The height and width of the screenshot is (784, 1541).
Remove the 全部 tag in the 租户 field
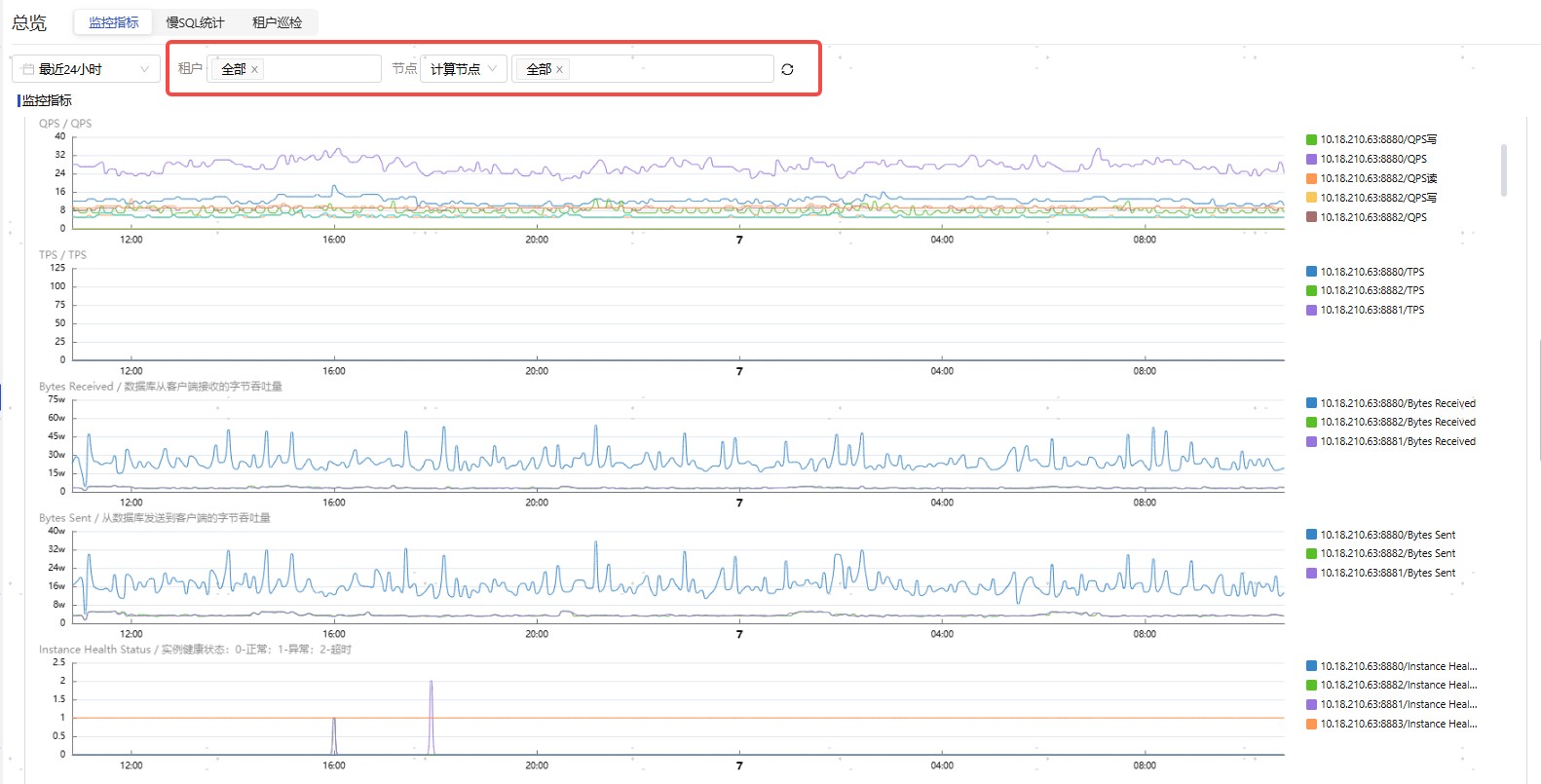click(x=254, y=70)
